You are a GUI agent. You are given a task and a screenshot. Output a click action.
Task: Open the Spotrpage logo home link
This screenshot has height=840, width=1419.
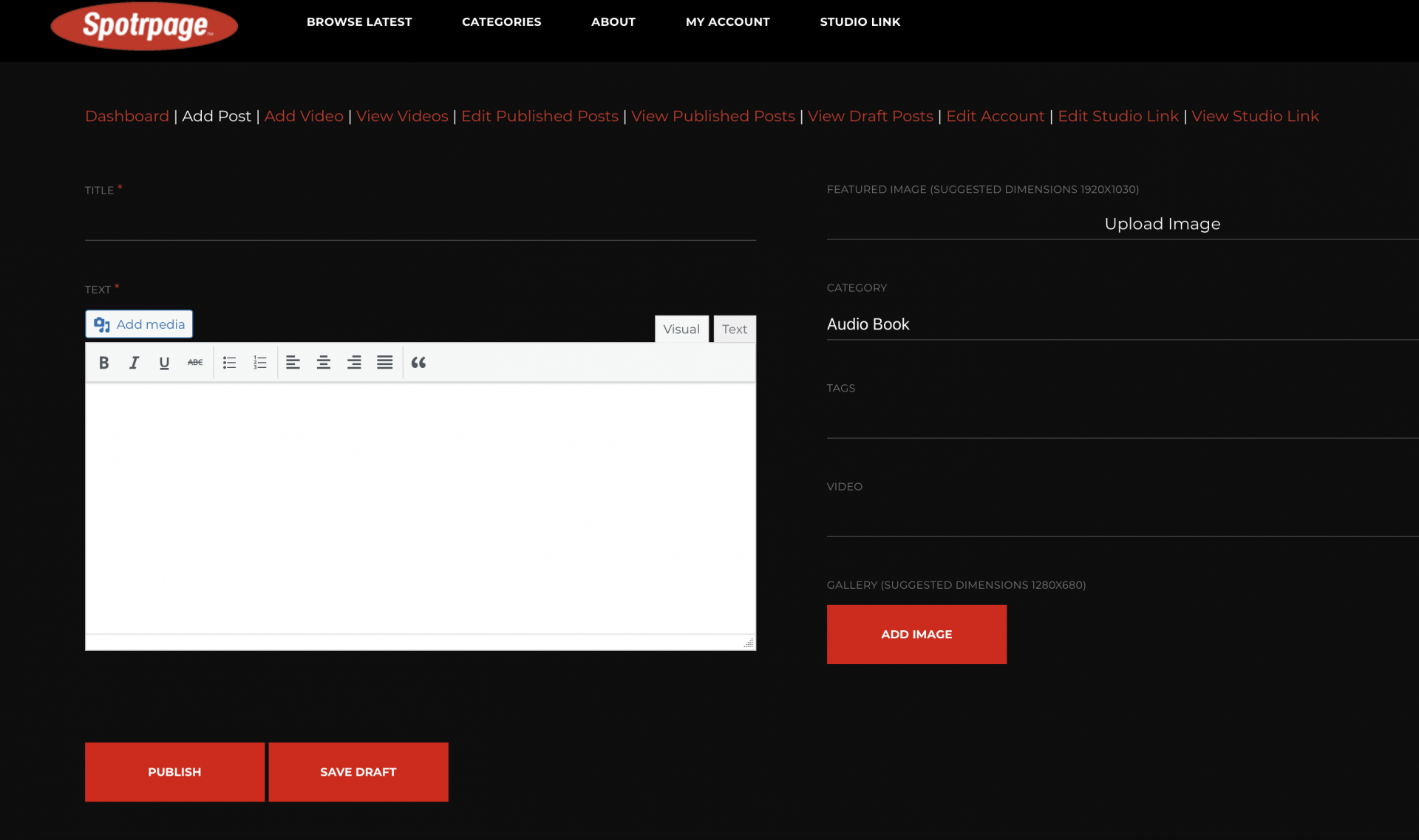[x=144, y=27]
